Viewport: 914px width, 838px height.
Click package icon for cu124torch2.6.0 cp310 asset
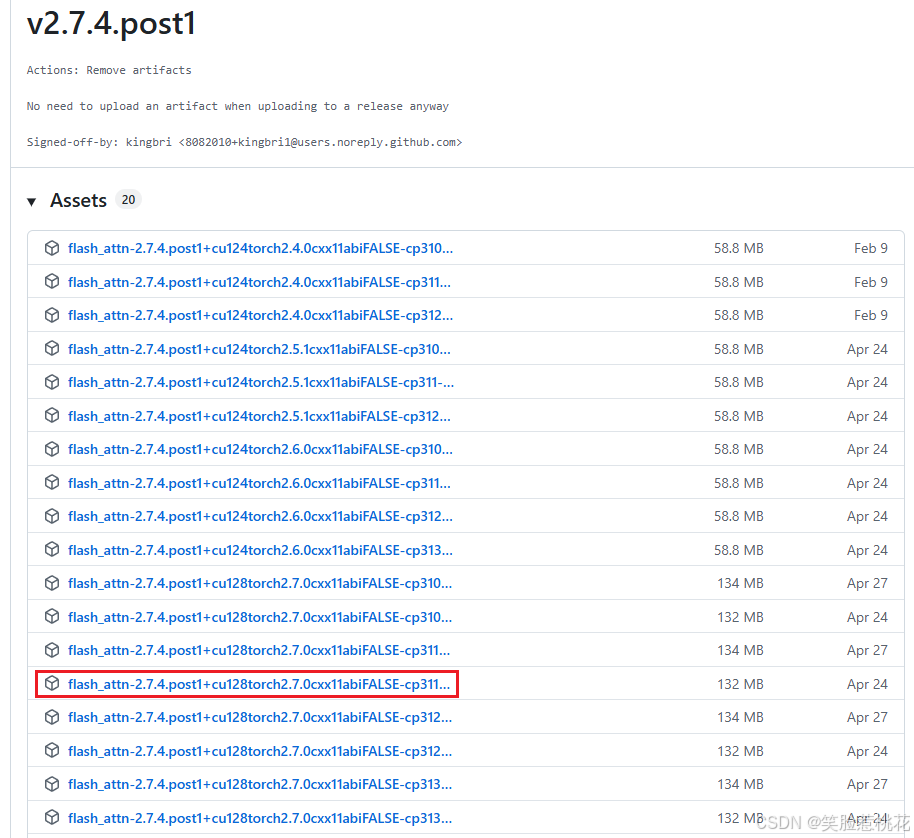point(52,449)
